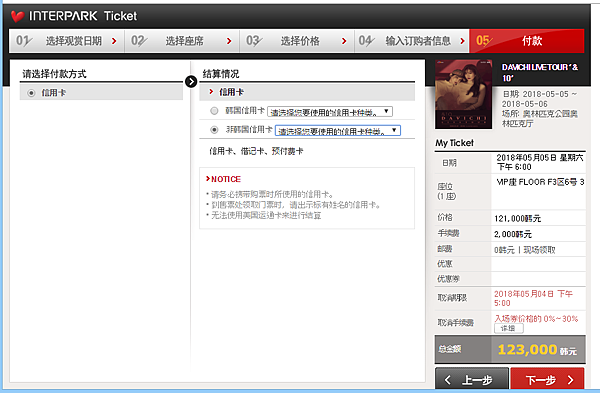Click the cancellation deadline 2018年05月04日 text

pos(533,298)
